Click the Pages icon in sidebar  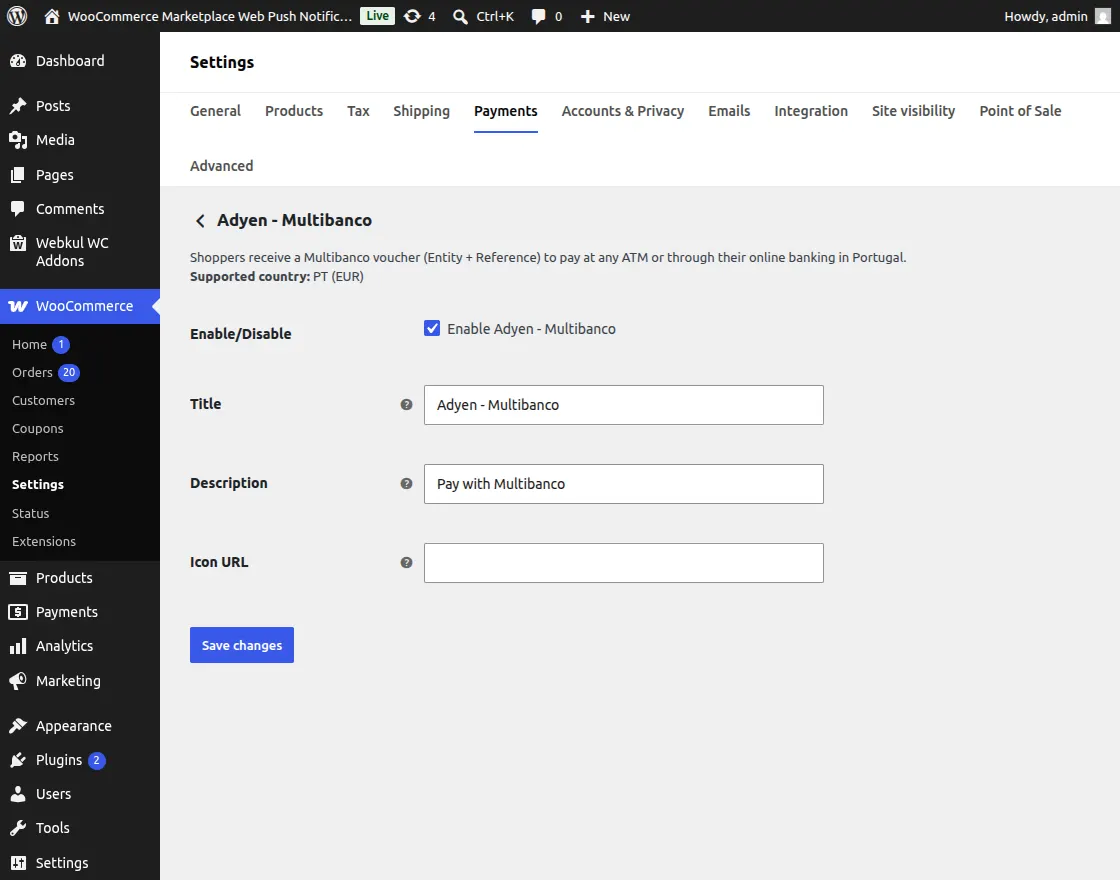tap(18, 175)
